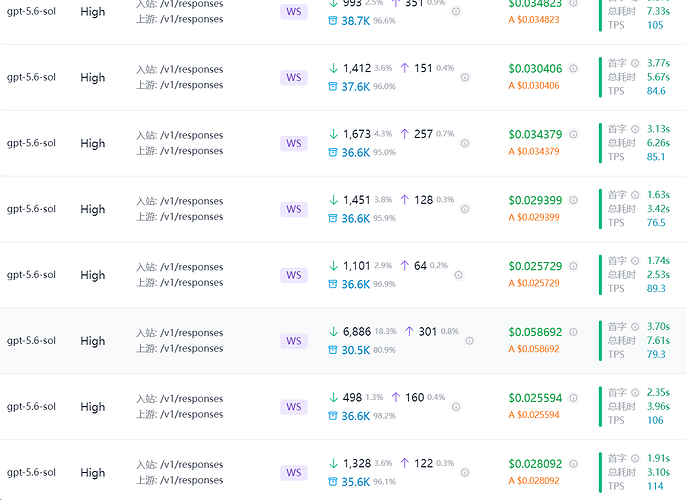Viewport: 686px width, 500px height.
Task: Open info icon beside 160 output tokens
Action: (x=456, y=406)
